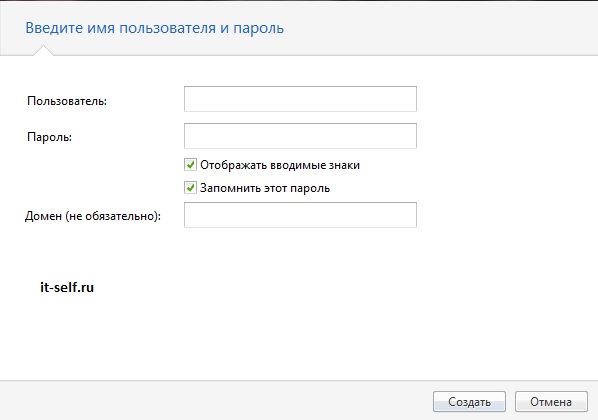Toggle Запомнить этот пароль checkbox
The width and height of the screenshot is (598, 420).
tap(190, 188)
